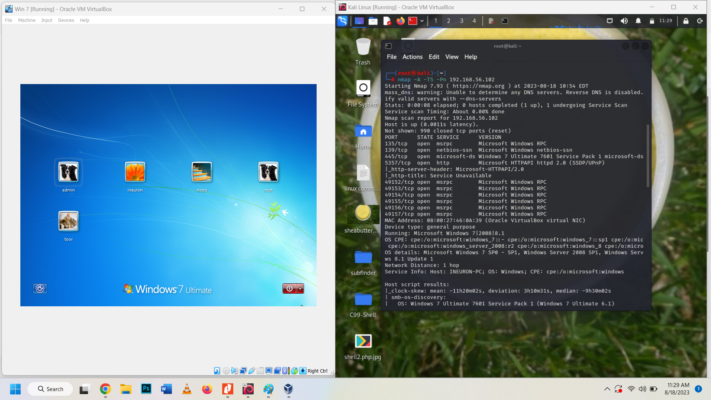711x400 pixels.
Task: Open Help menu in Kali terminal
Action: (x=470, y=57)
